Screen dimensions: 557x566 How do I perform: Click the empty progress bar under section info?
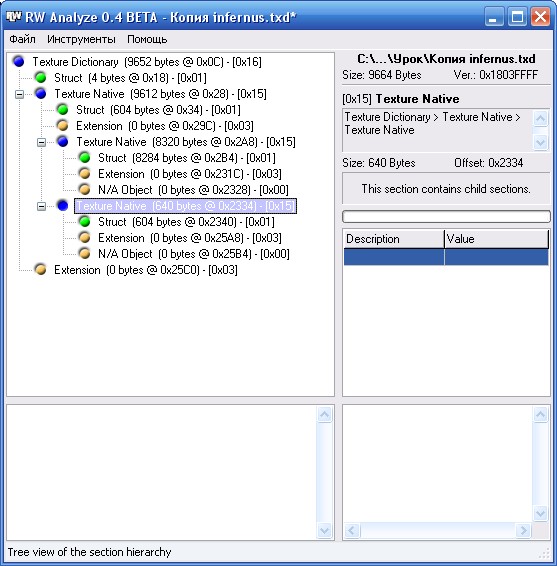click(446, 217)
